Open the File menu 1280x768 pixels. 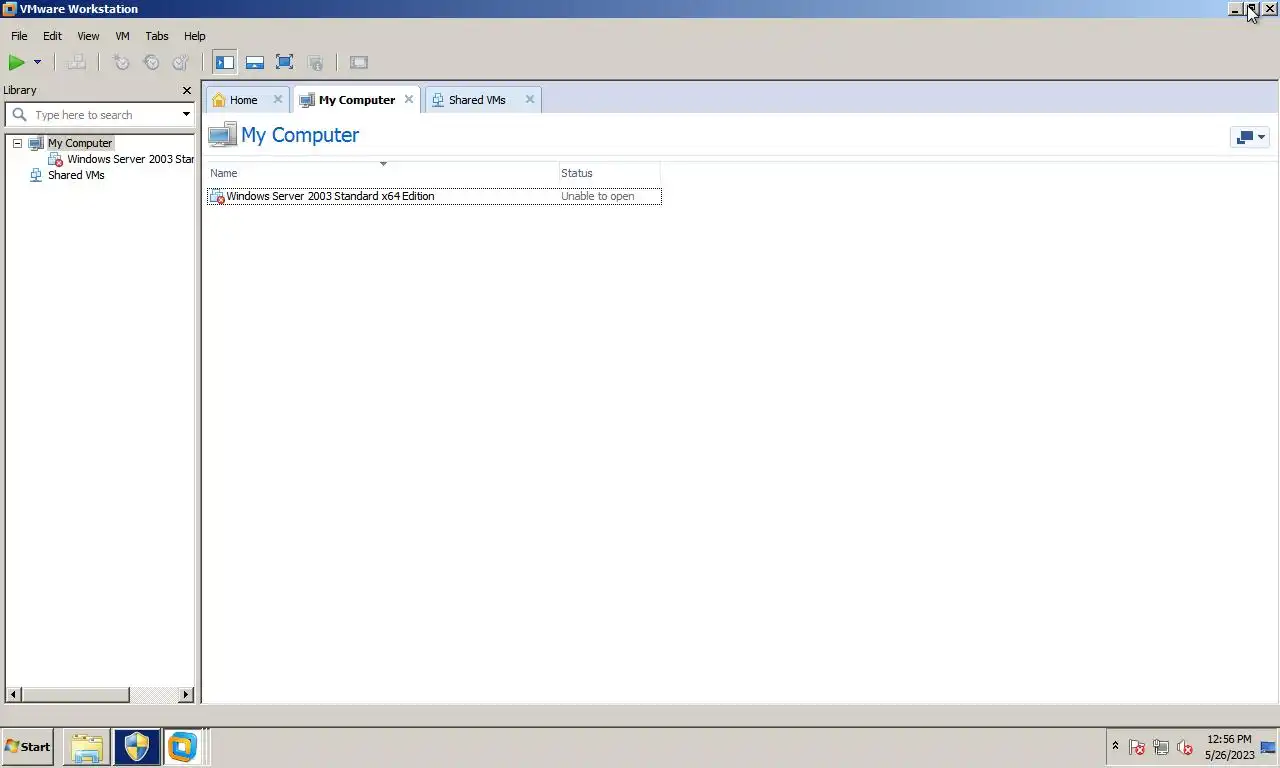[19, 36]
